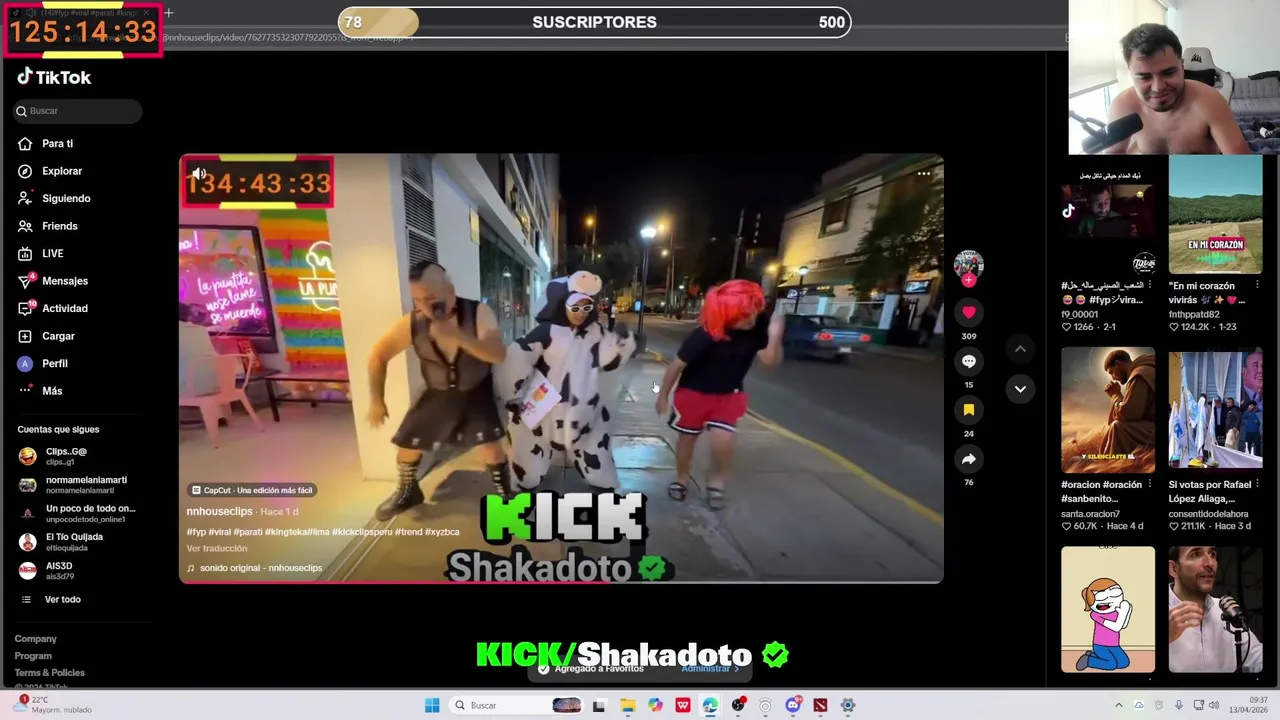Toggle the yellow bookmark favorite button
The width and height of the screenshot is (1280, 720).
point(968,410)
